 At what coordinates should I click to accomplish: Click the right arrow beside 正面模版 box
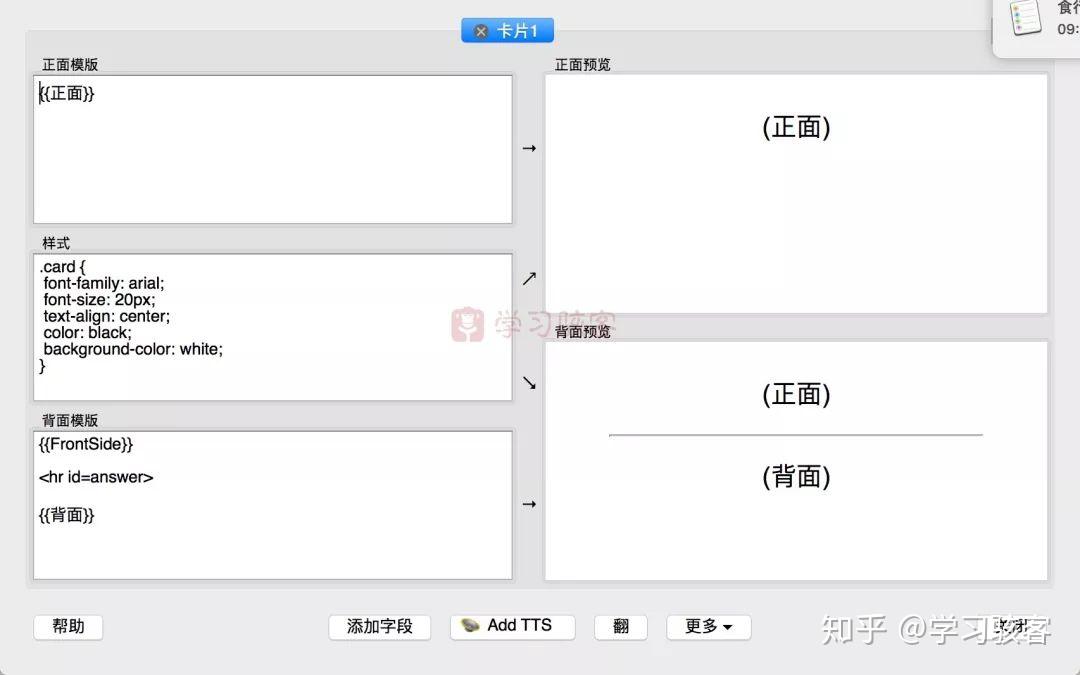click(x=529, y=148)
